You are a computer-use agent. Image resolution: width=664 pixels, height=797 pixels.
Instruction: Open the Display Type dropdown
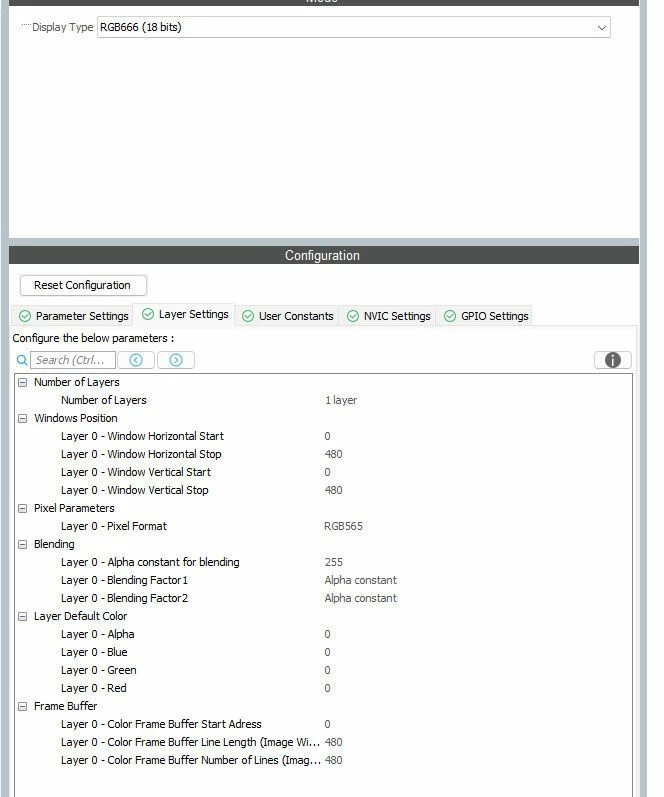click(354, 27)
